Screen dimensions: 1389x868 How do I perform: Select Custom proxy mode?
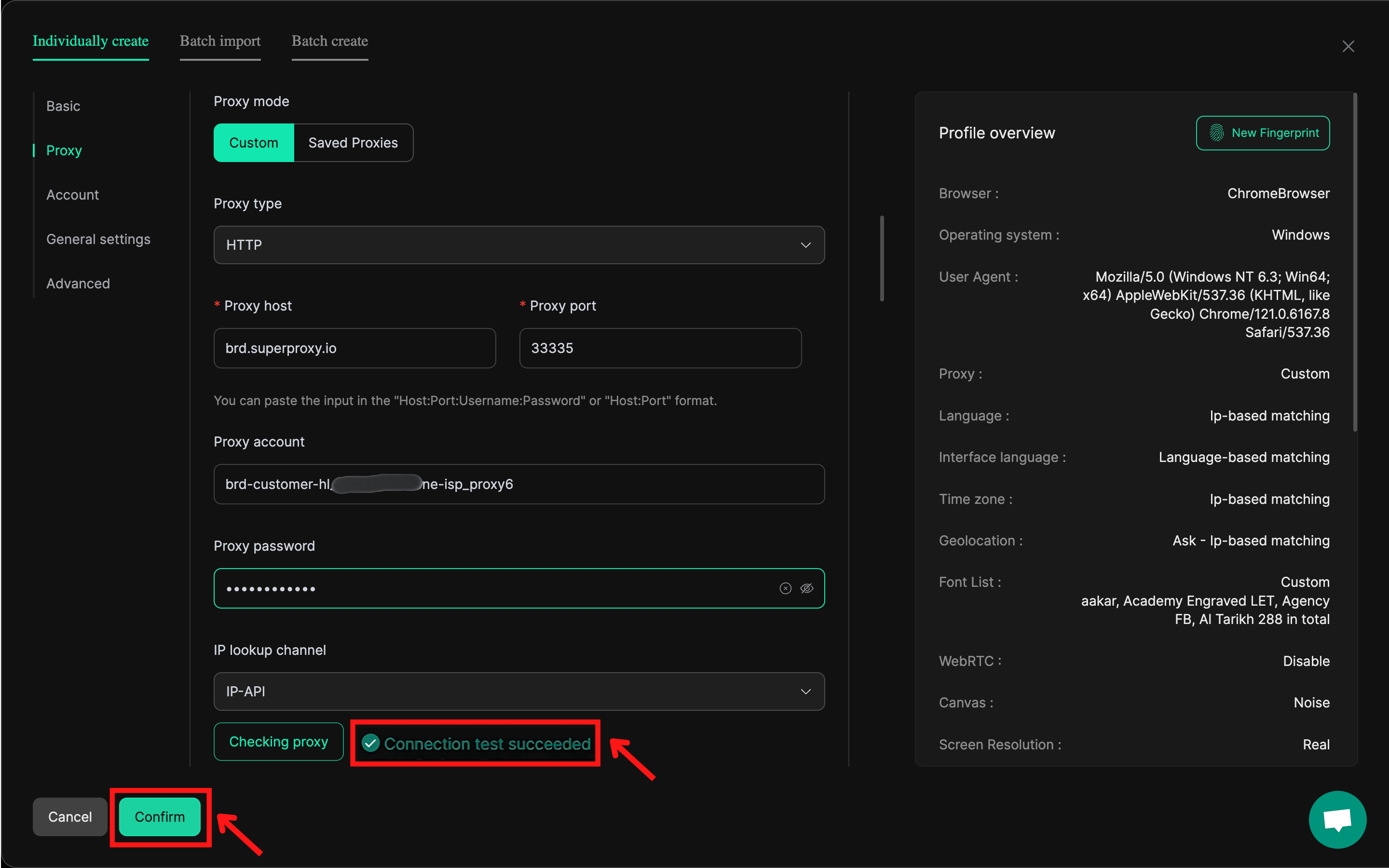[254, 143]
